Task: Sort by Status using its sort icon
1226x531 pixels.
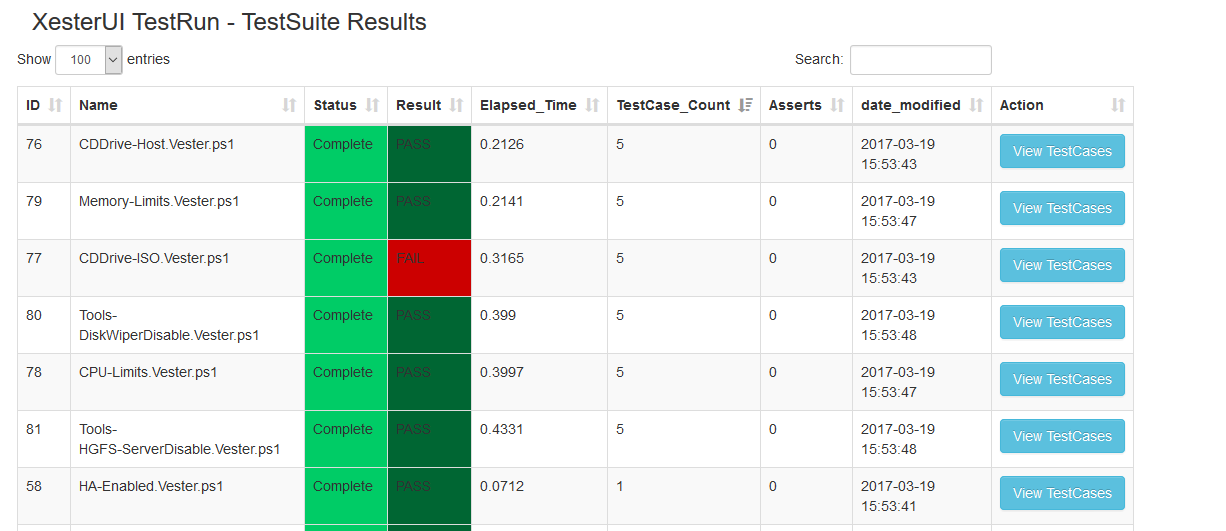Action: click(x=372, y=105)
